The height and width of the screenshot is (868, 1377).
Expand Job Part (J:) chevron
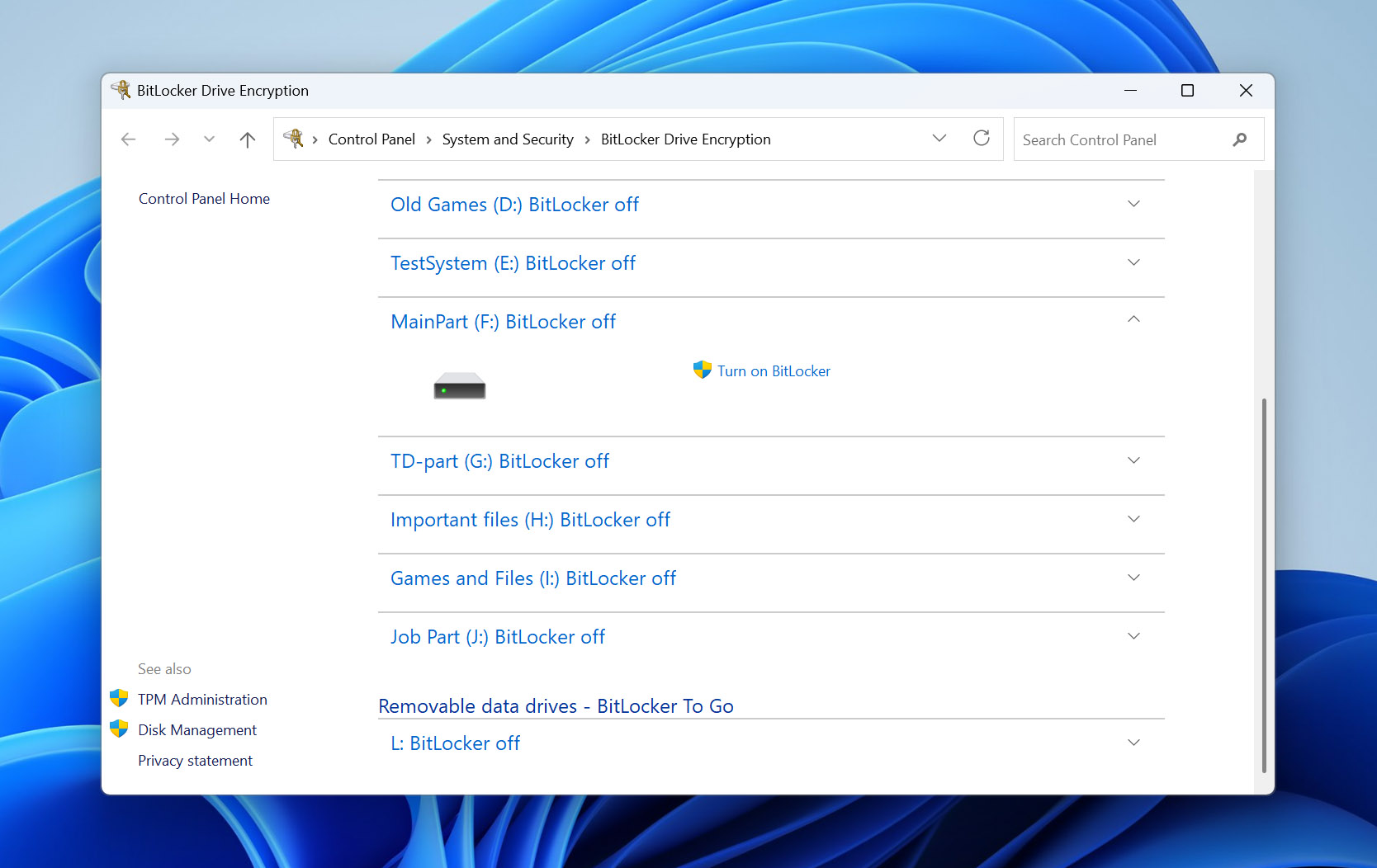[1133, 636]
